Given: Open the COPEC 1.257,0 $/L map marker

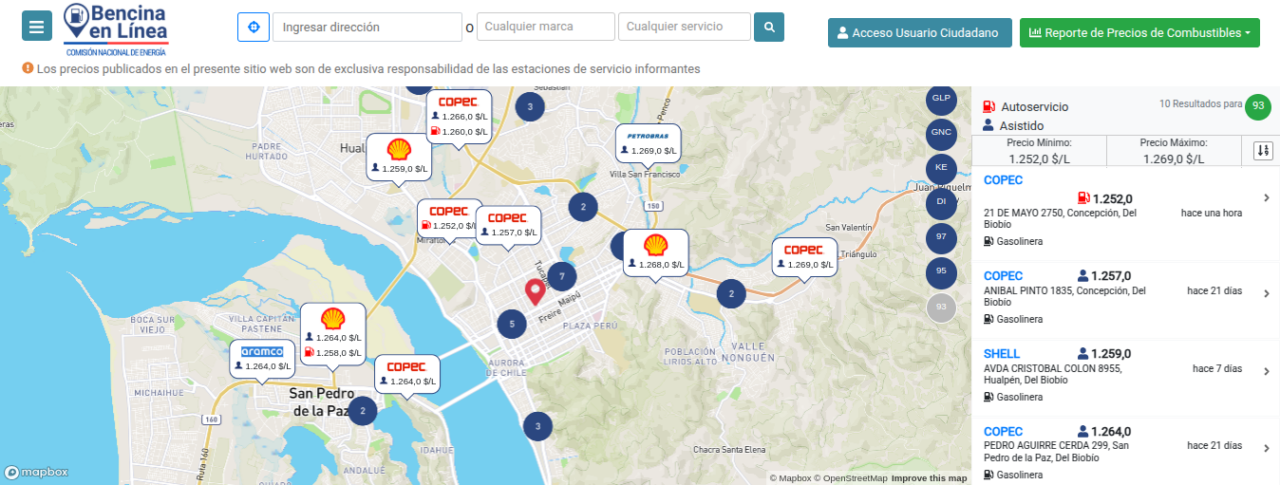Looking at the screenshot, I should click(508, 225).
